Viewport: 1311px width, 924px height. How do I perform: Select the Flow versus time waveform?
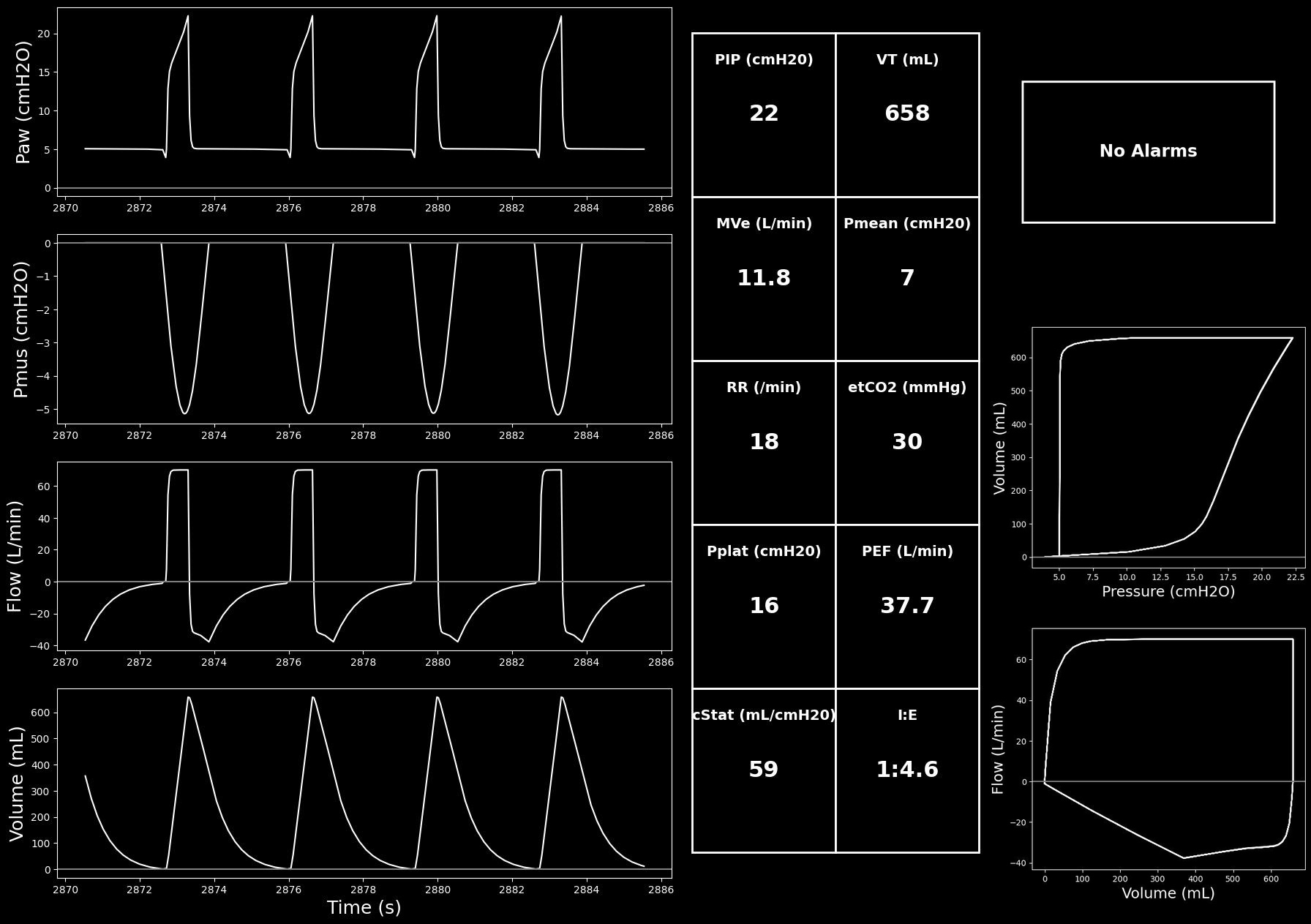(x=364, y=555)
